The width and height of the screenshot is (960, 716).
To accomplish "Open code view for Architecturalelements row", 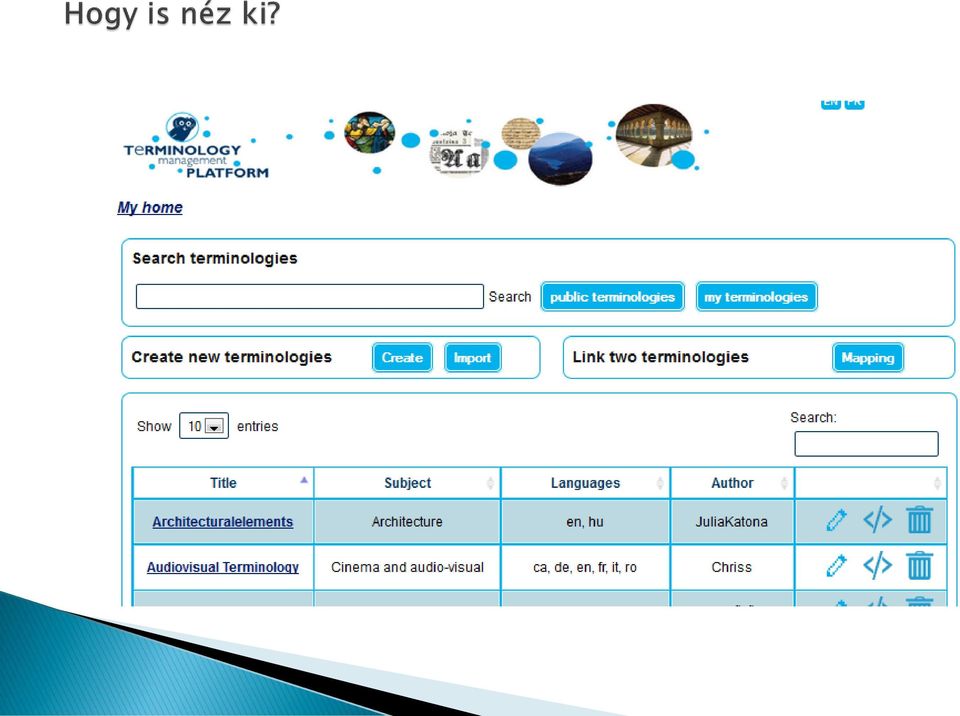I will 877,520.
